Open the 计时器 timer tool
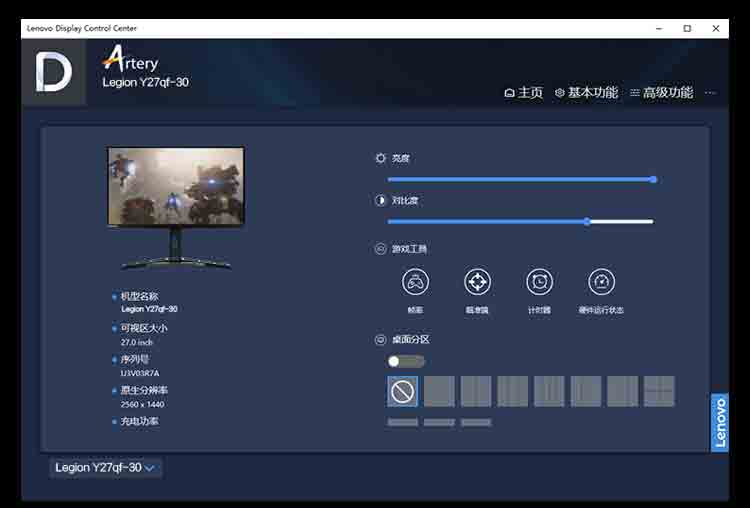Viewport: 750px width, 508px height. [539, 282]
